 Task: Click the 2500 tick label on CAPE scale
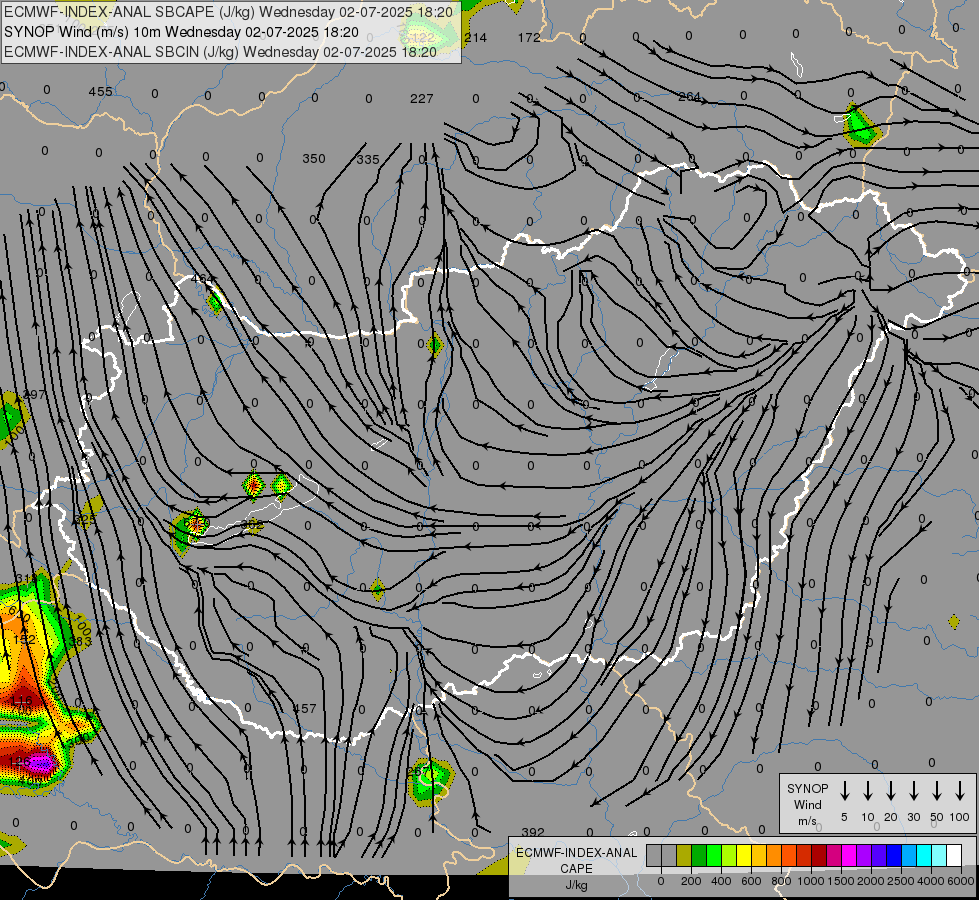click(x=900, y=881)
